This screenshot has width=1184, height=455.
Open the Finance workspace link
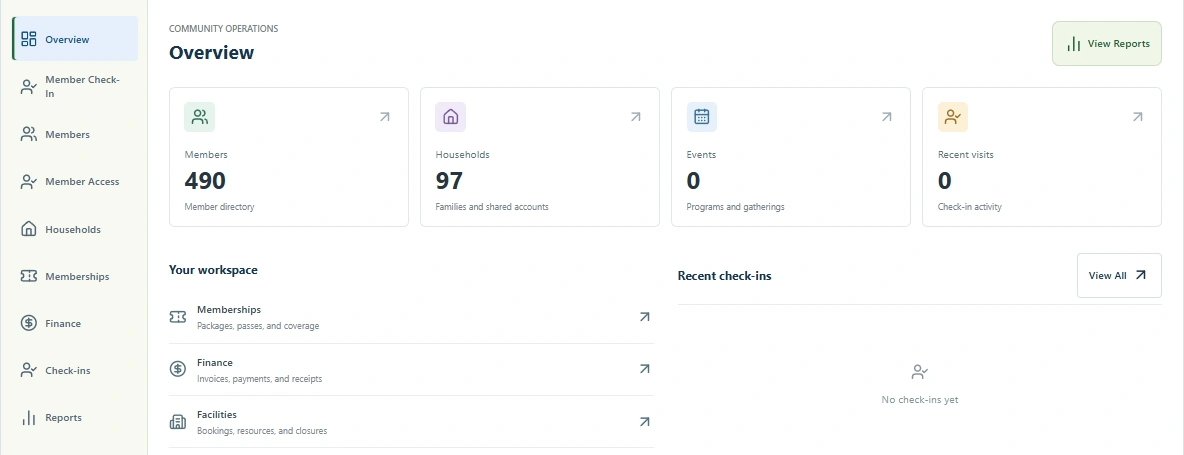(x=412, y=370)
